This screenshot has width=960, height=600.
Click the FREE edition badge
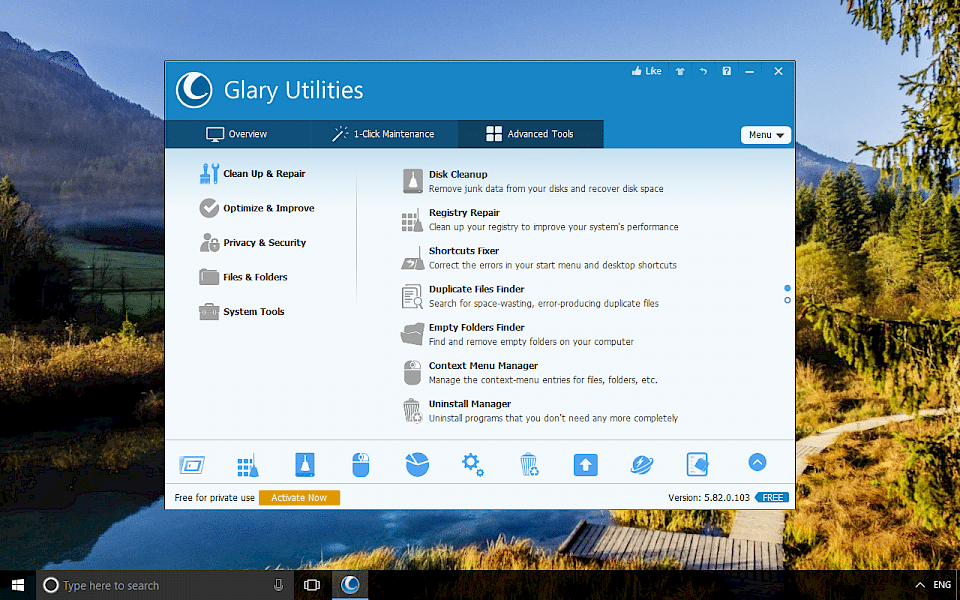click(772, 498)
